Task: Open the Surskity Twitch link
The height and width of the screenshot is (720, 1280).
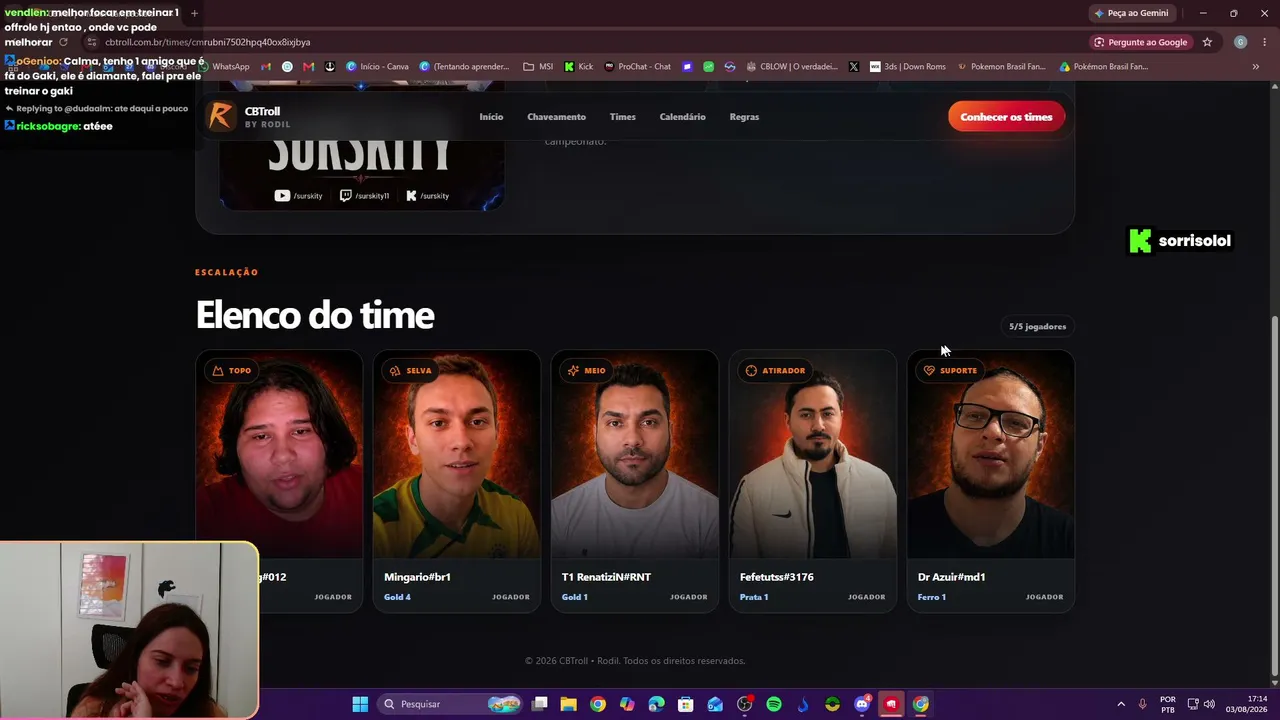Action: tap(364, 196)
